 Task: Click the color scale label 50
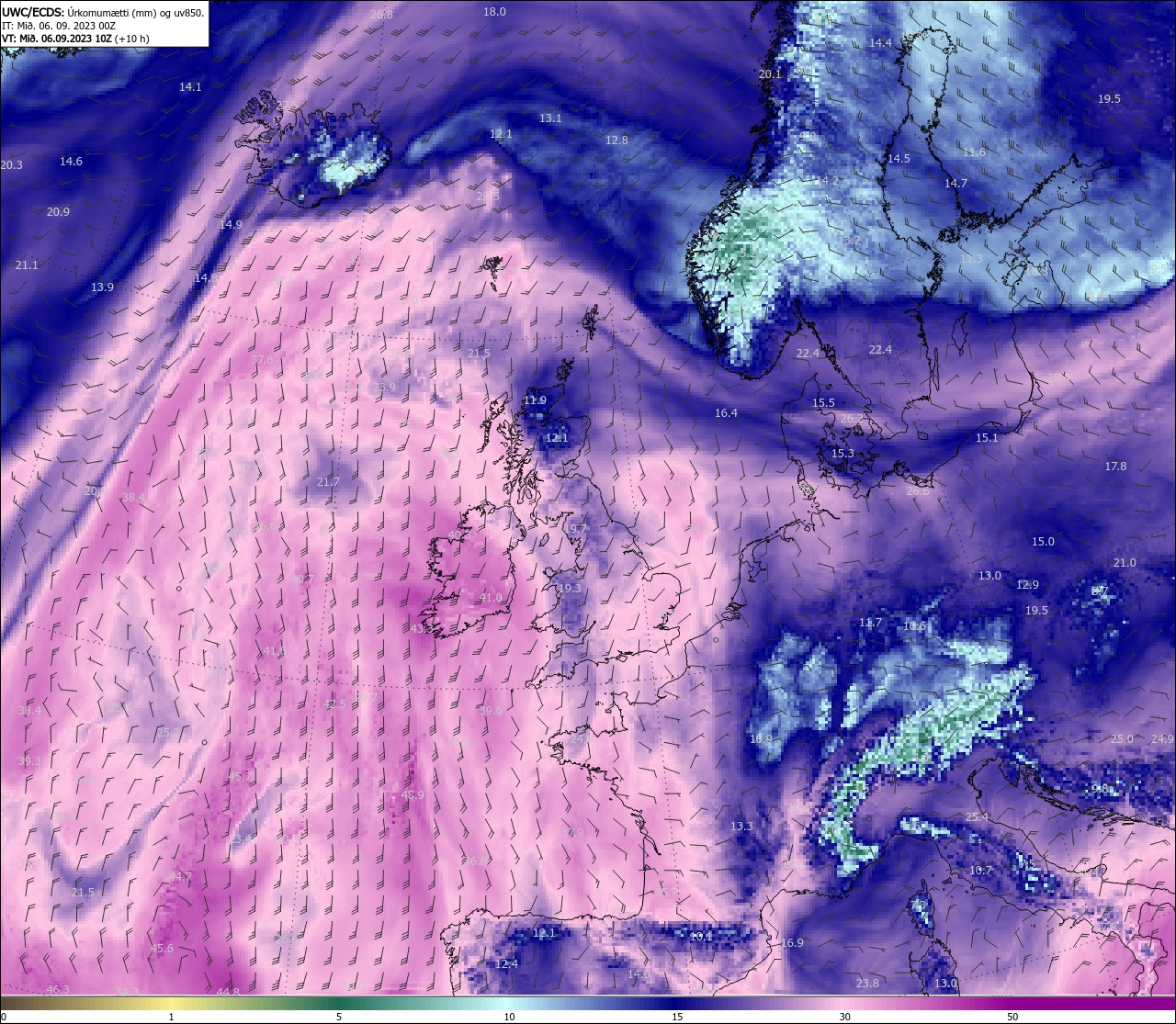pyautogui.click(x=1012, y=1017)
